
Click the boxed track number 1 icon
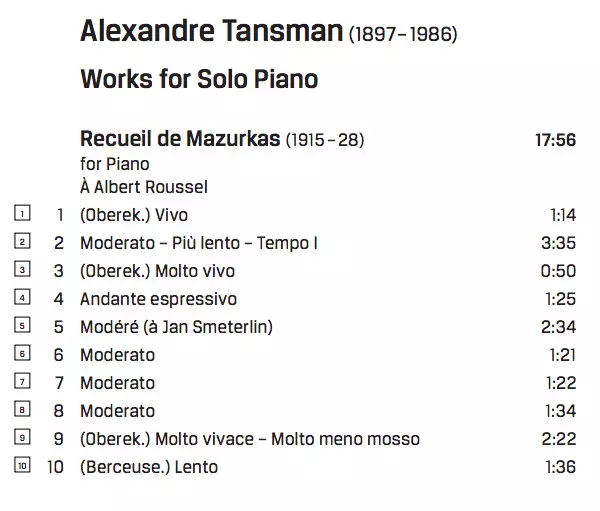click(x=23, y=213)
